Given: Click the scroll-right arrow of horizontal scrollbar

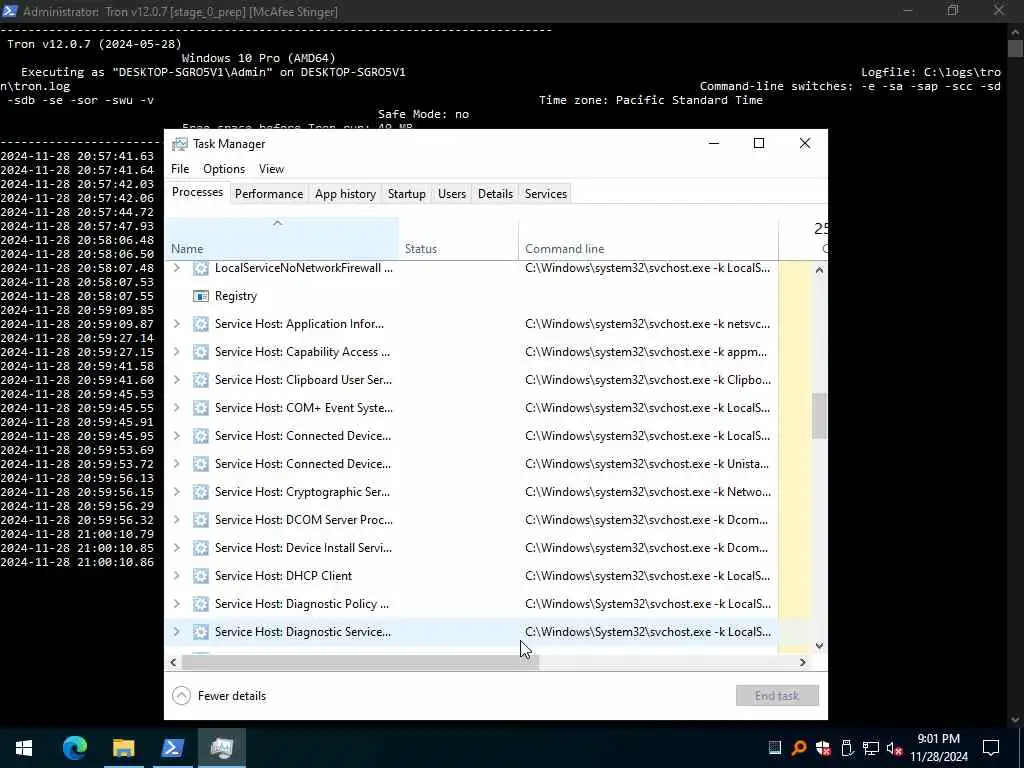Looking at the screenshot, I should tap(803, 663).
